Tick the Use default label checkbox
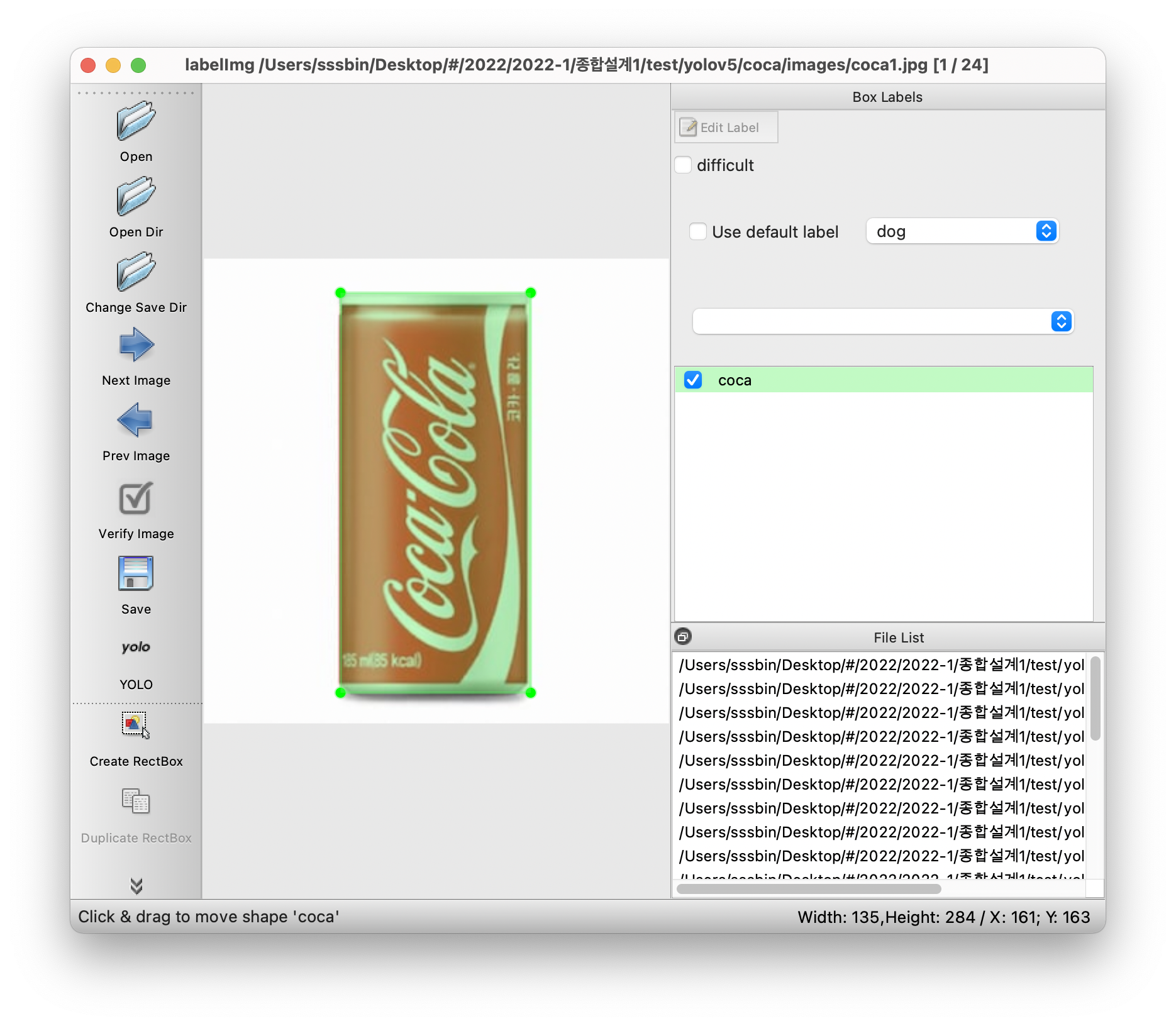1176x1026 pixels. pyautogui.click(x=698, y=231)
